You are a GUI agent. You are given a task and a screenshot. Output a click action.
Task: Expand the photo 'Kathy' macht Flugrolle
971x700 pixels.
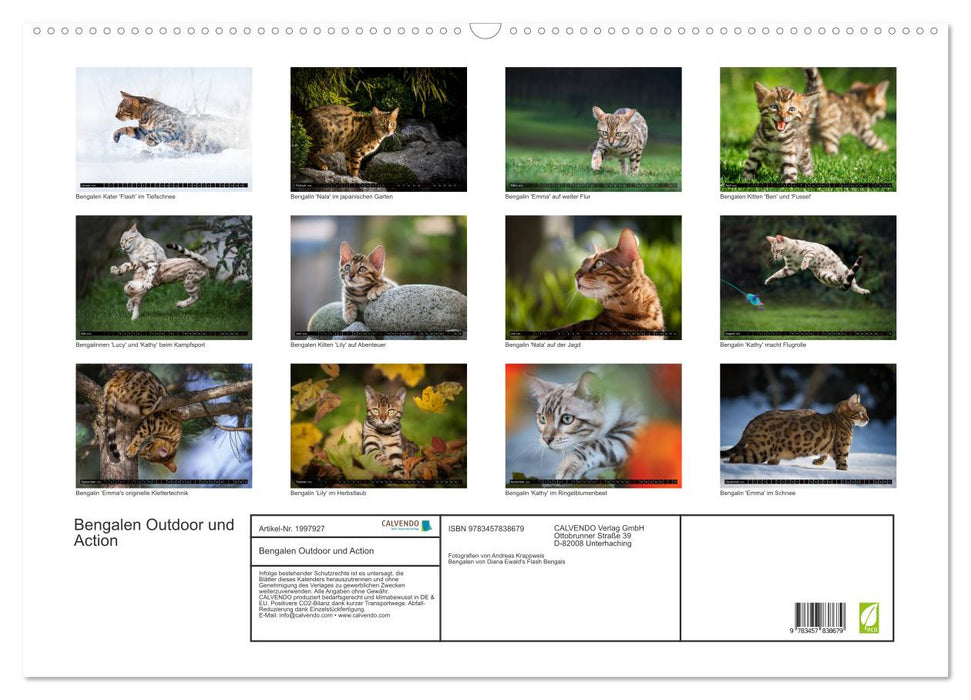[x=807, y=276]
